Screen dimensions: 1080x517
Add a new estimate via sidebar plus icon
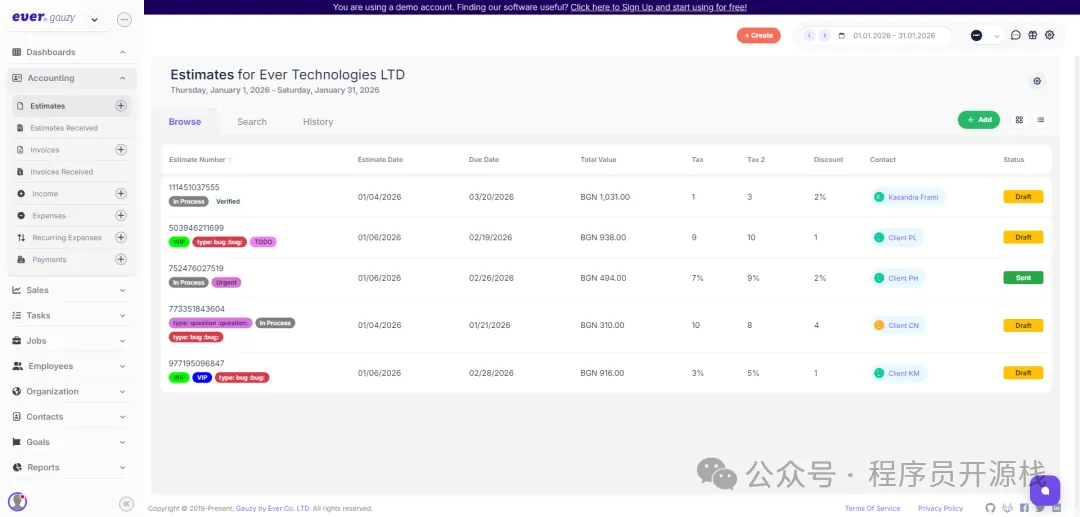pos(121,106)
